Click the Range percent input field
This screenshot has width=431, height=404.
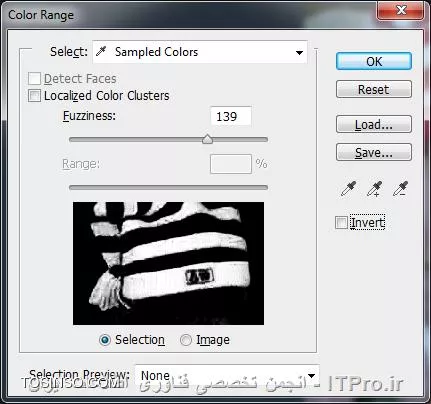pos(231,164)
